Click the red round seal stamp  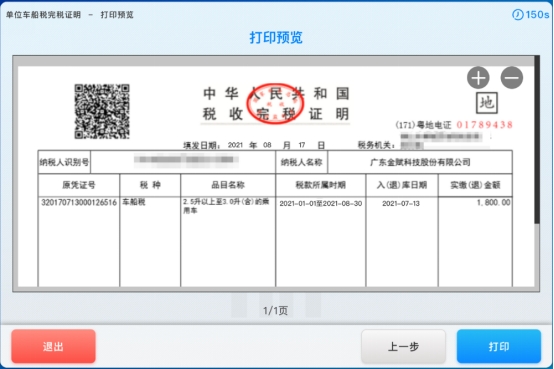pos(275,103)
